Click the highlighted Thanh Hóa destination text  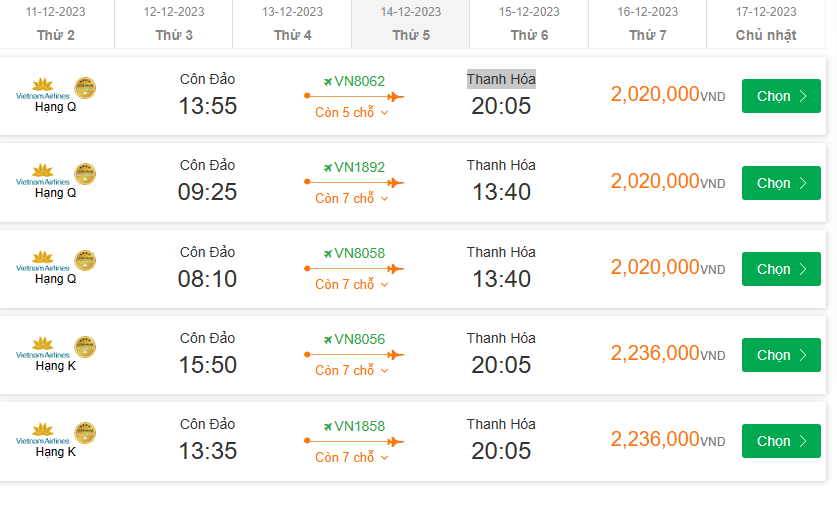(501, 79)
